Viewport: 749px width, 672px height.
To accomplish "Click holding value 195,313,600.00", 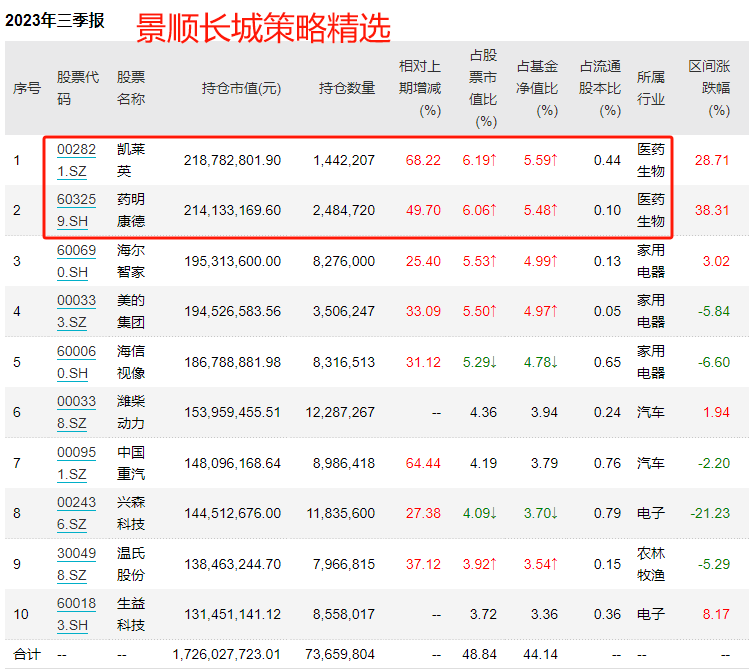I will tap(232, 262).
